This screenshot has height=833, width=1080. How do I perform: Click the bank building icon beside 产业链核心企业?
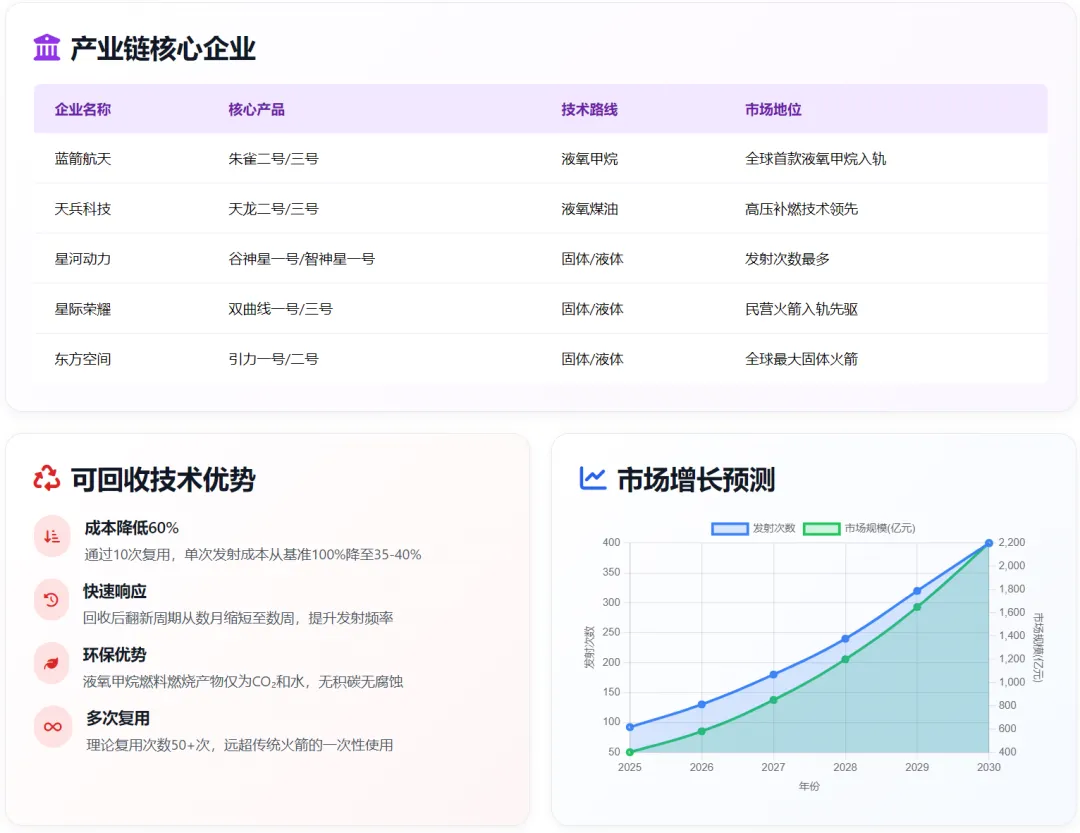point(47,48)
